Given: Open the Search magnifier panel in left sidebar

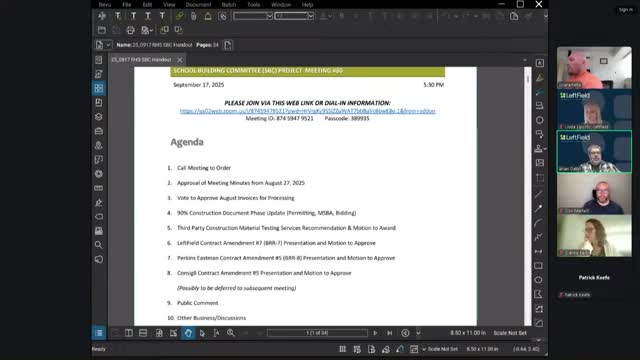Looking at the screenshot, I should tap(99, 245).
